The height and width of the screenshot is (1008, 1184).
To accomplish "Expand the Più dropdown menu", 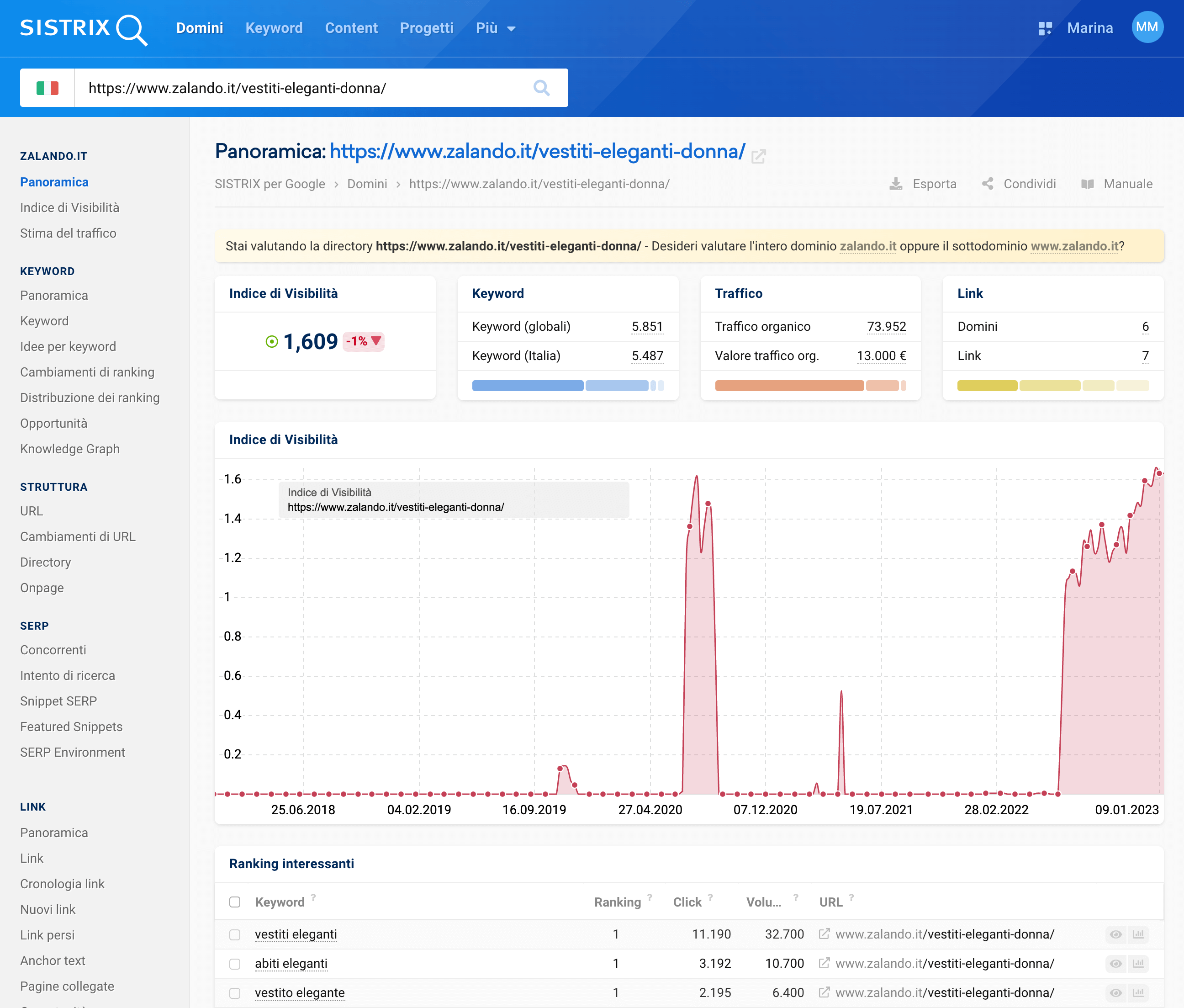I will [495, 28].
